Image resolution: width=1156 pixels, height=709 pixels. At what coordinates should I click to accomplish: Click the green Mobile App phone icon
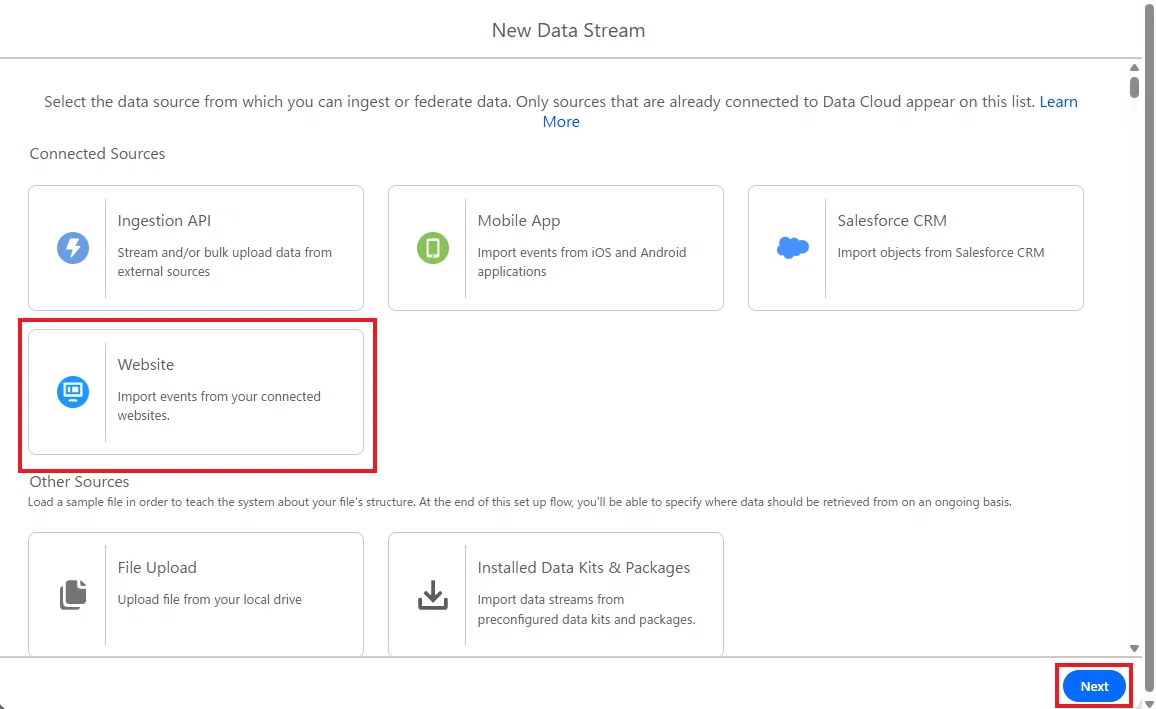coord(433,248)
